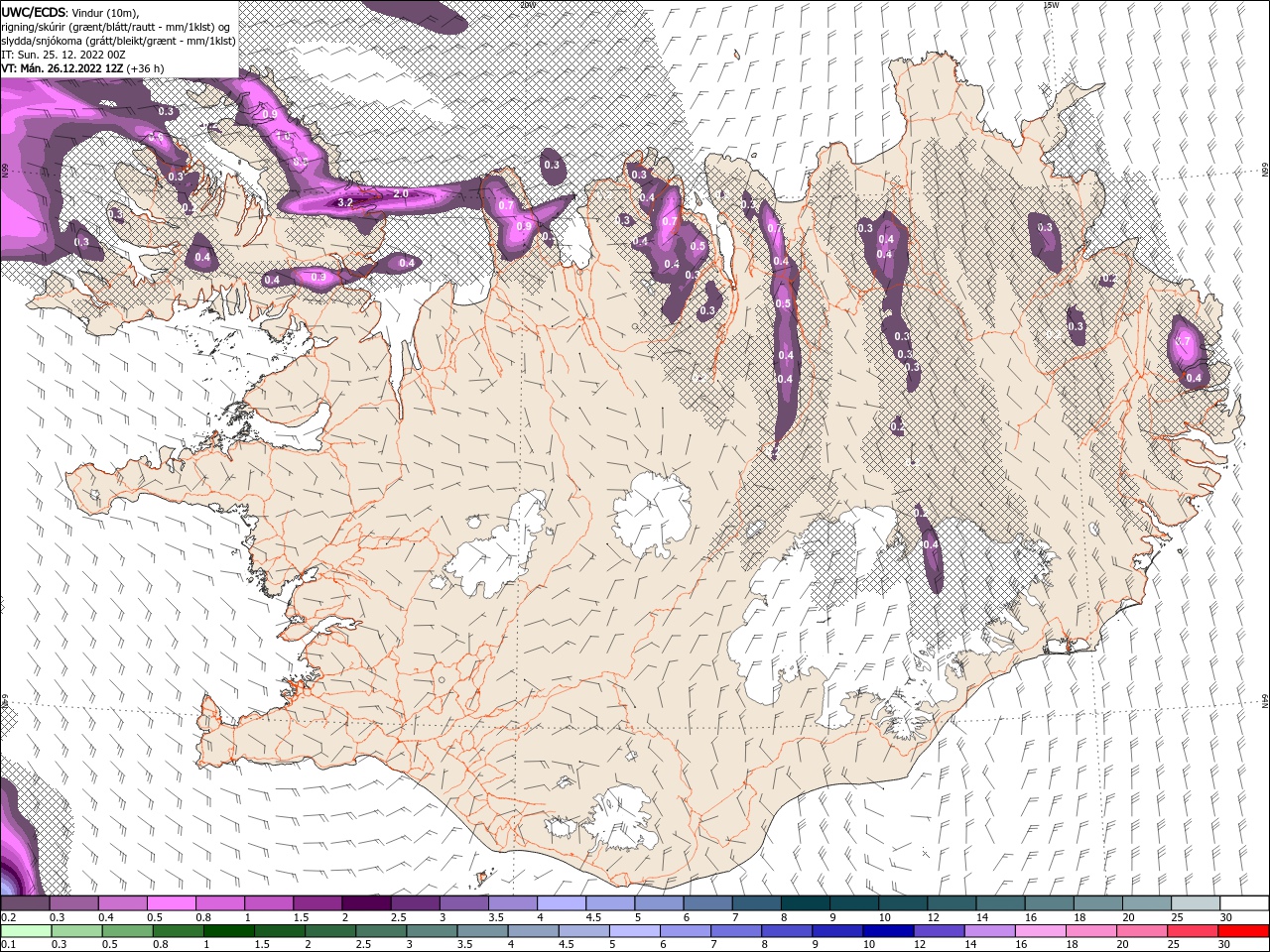Click the bright pink swatch labelled 0.5 in the top legend row
Viewport: 1270px width, 952px height.
coord(171,903)
